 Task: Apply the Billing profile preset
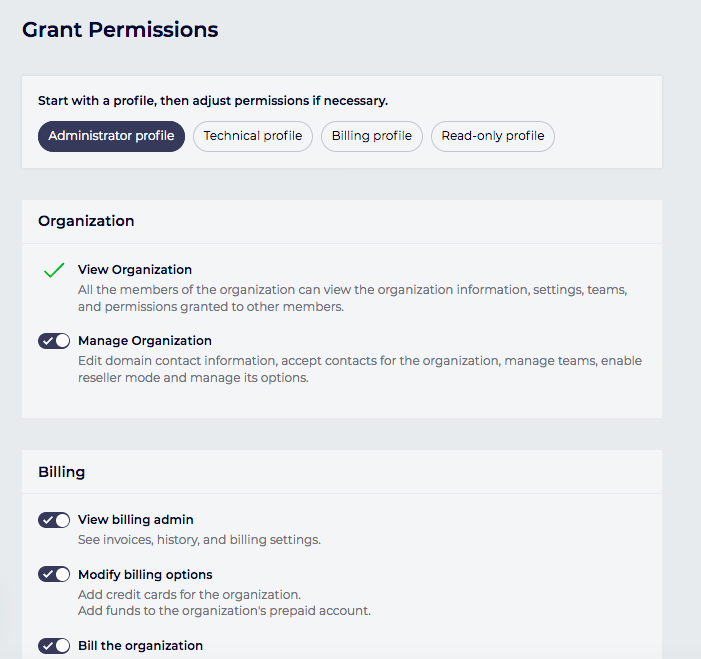click(x=372, y=136)
